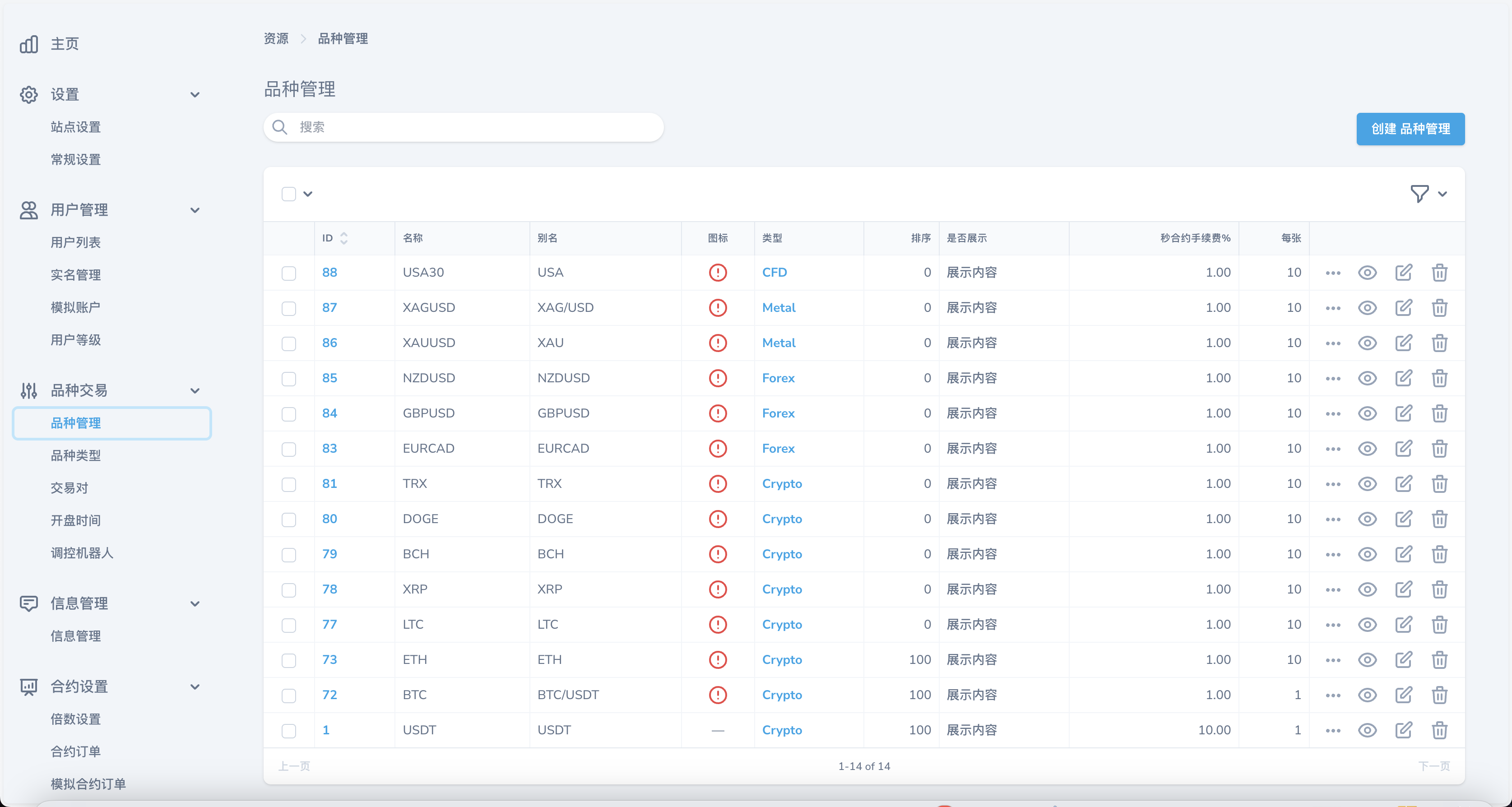Delete the USDT row with trash icon
Screen dimensions: 1512x807
pos(1439,731)
